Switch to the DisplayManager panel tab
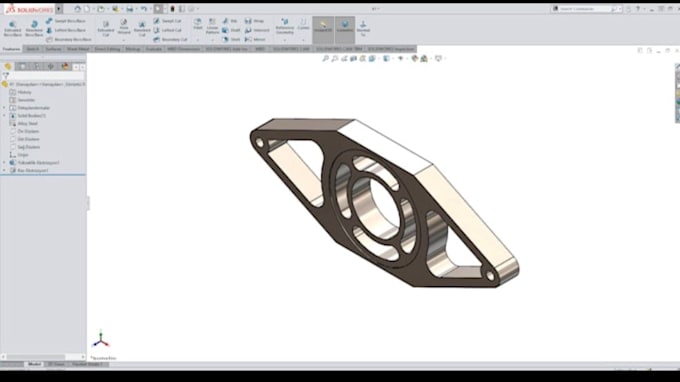Viewport: 680px width, 382px height. pyautogui.click(x=65, y=66)
